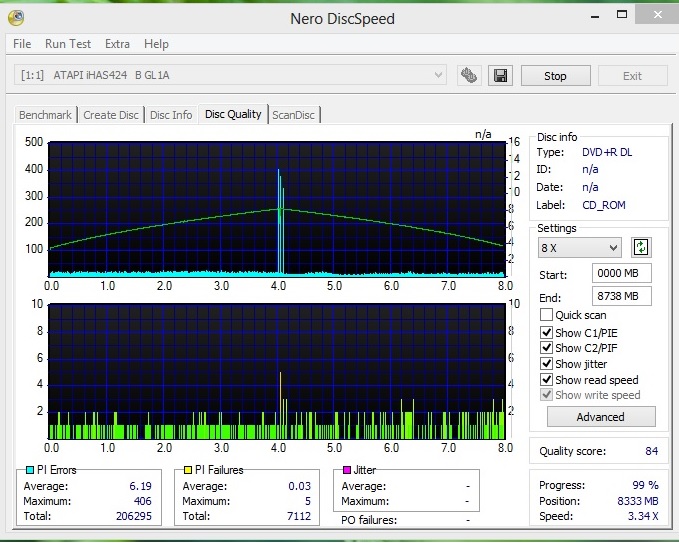Viewport: 679px width, 543px height.
Task: Enable the Quick scan checkbox
Action: (x=547, y=315)
